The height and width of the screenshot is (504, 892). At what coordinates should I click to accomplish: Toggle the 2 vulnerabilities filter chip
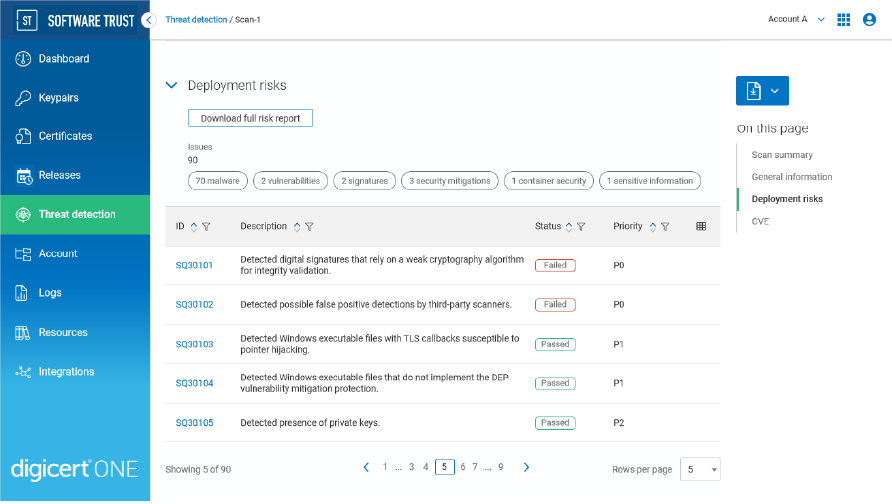click(x=290, y=181)
